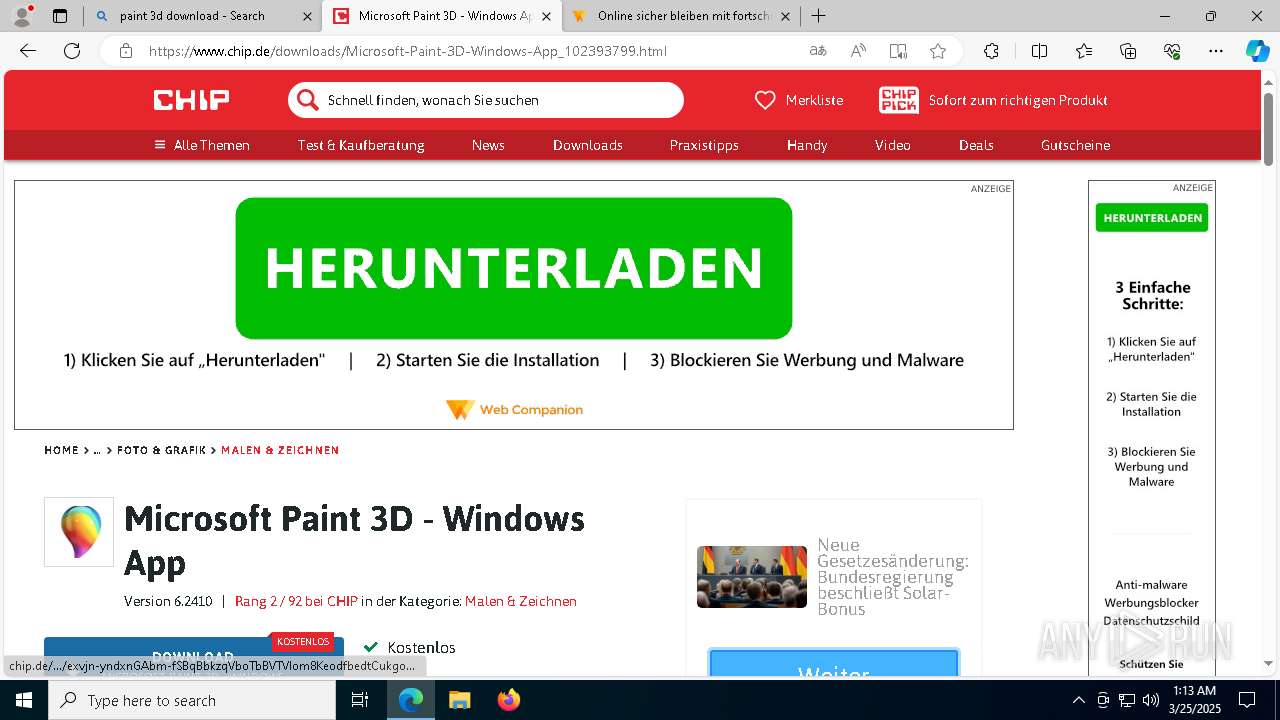Viewport: 1280px width, 720px height.
Task: Click the search magnifier in CHIP search box
Action: 308,100
